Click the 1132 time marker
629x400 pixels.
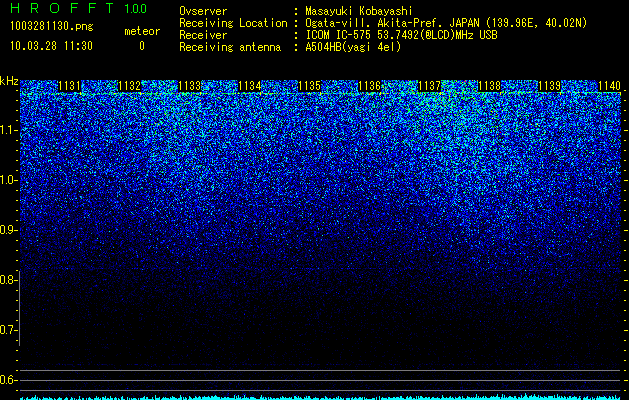(130, 86)
